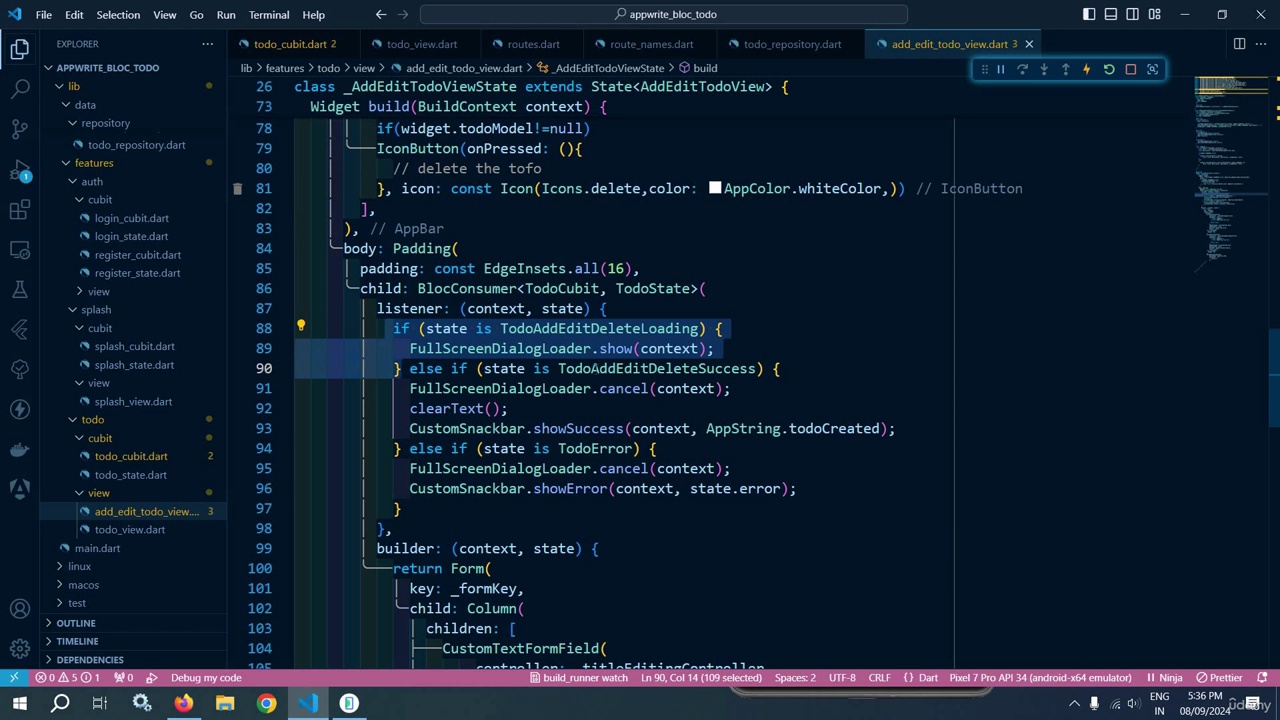Open the Terminal menu
1280x720 pixels.
point(268,14)
